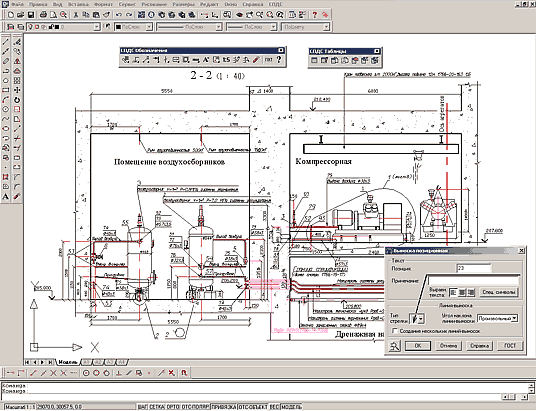The width and height of the screenshot is (536, 411).
Task: Open the color ПоСлою selector
Action: 133,27
